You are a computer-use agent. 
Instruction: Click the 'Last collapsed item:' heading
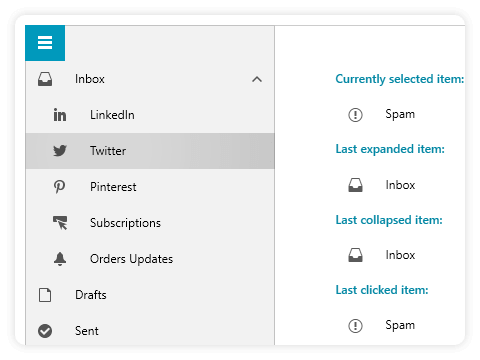389,220
